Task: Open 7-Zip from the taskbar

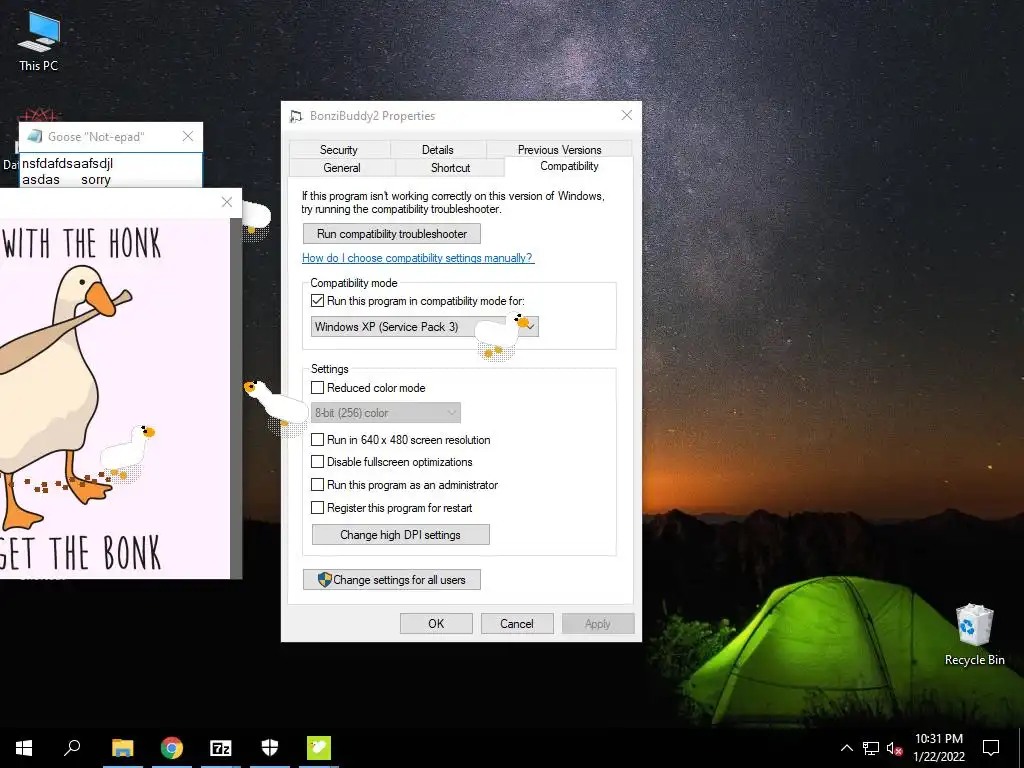Action: coord(221,748)
